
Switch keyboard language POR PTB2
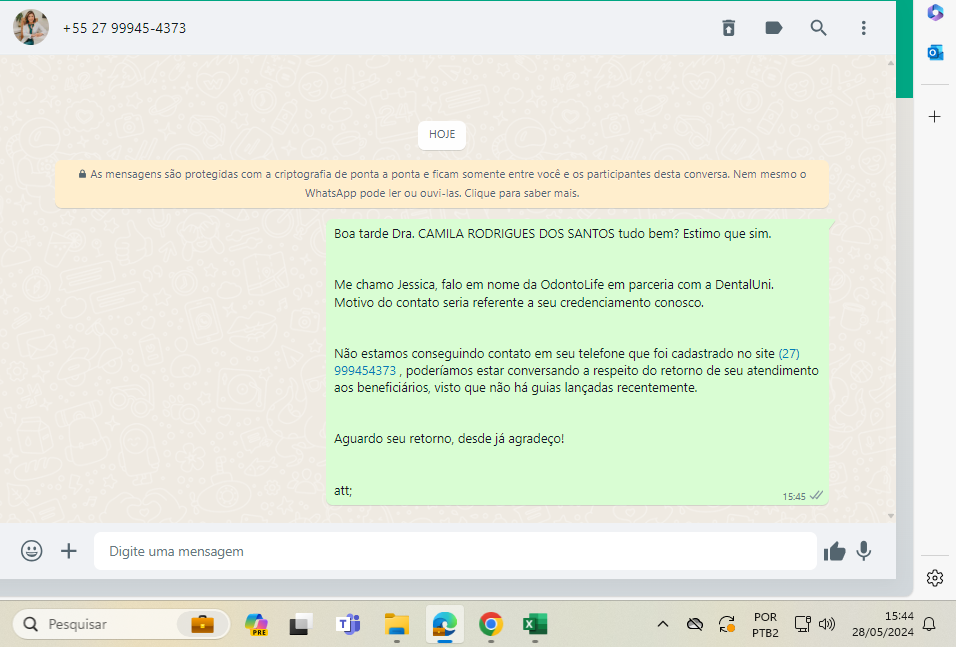(x=765, y=624)
